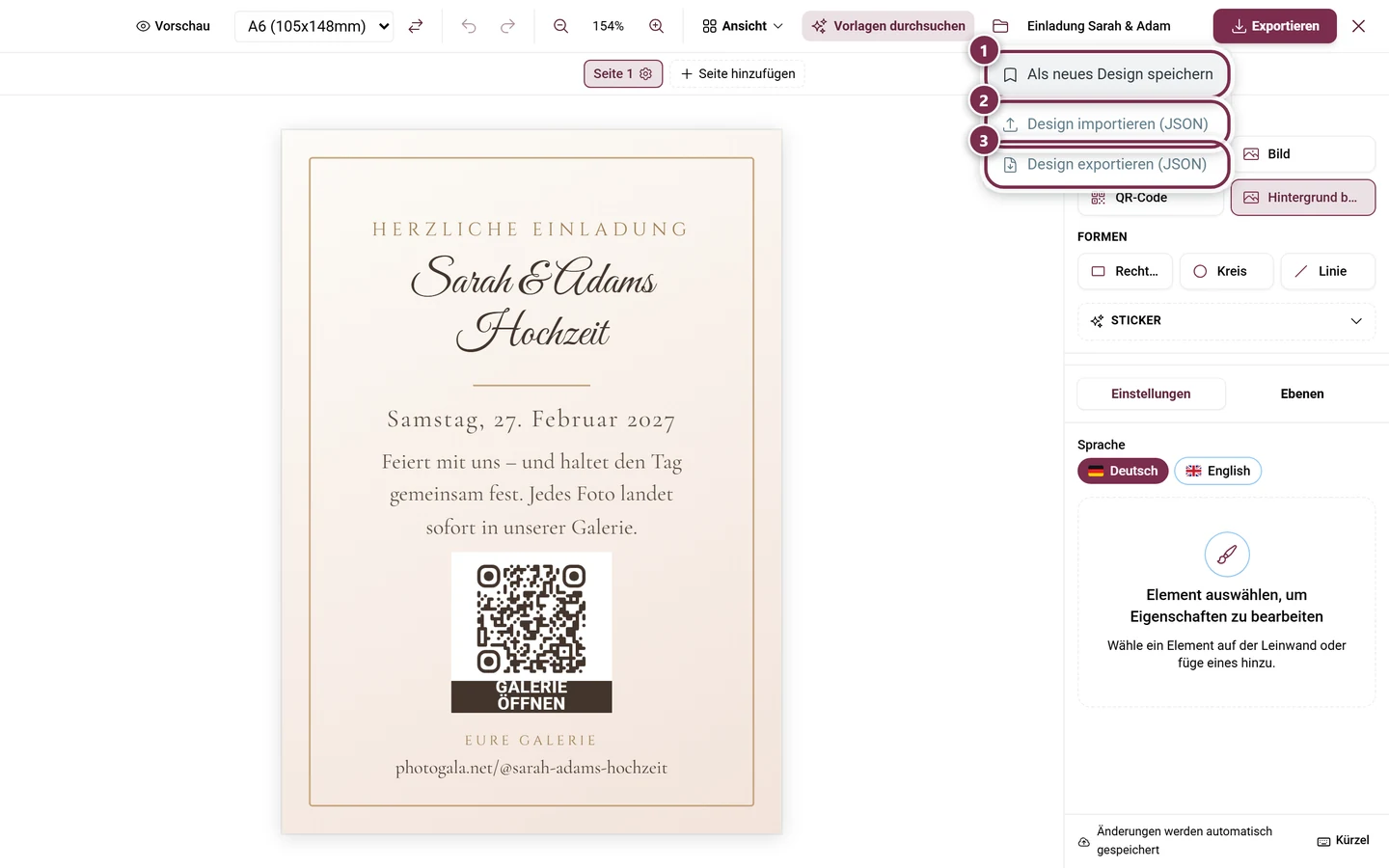Open the Kürzel shortcuts link

pos(1343,841)
